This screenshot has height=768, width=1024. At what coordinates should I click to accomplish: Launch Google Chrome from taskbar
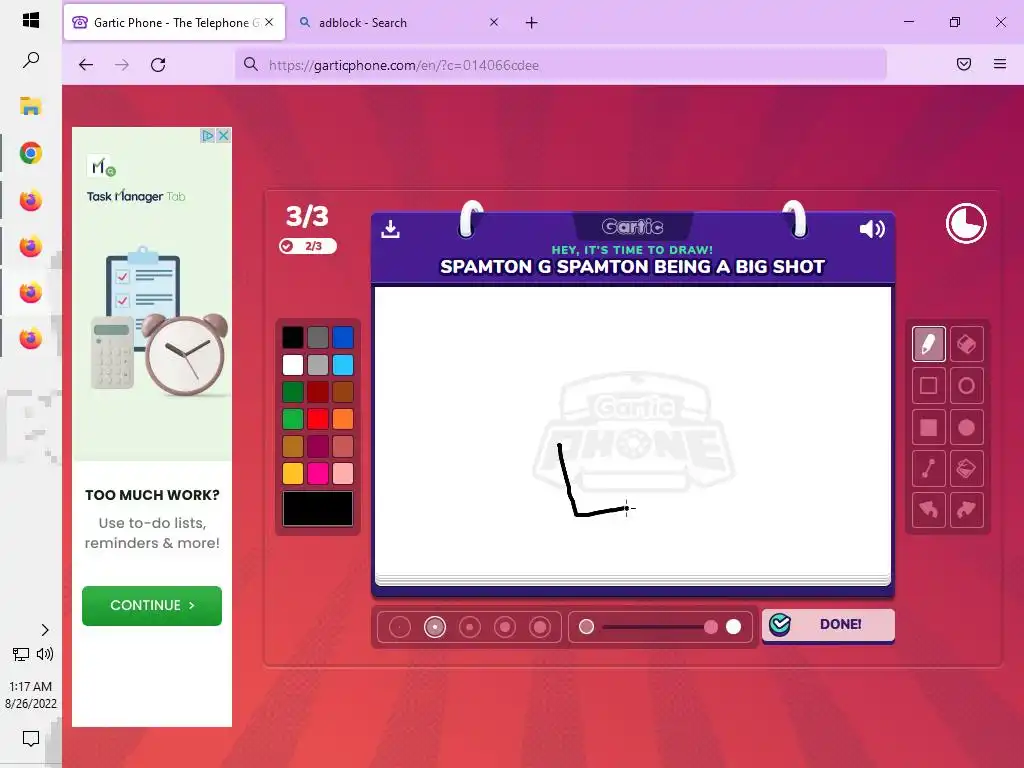point(31,153)
